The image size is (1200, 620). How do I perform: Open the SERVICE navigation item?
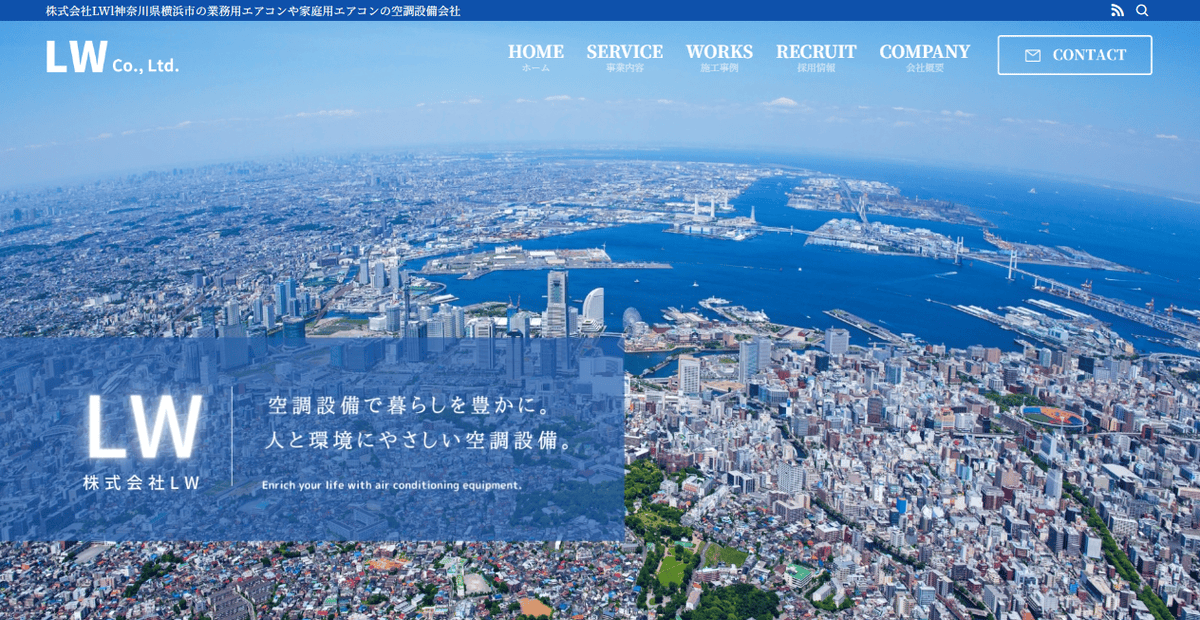(x=625, y=50)
